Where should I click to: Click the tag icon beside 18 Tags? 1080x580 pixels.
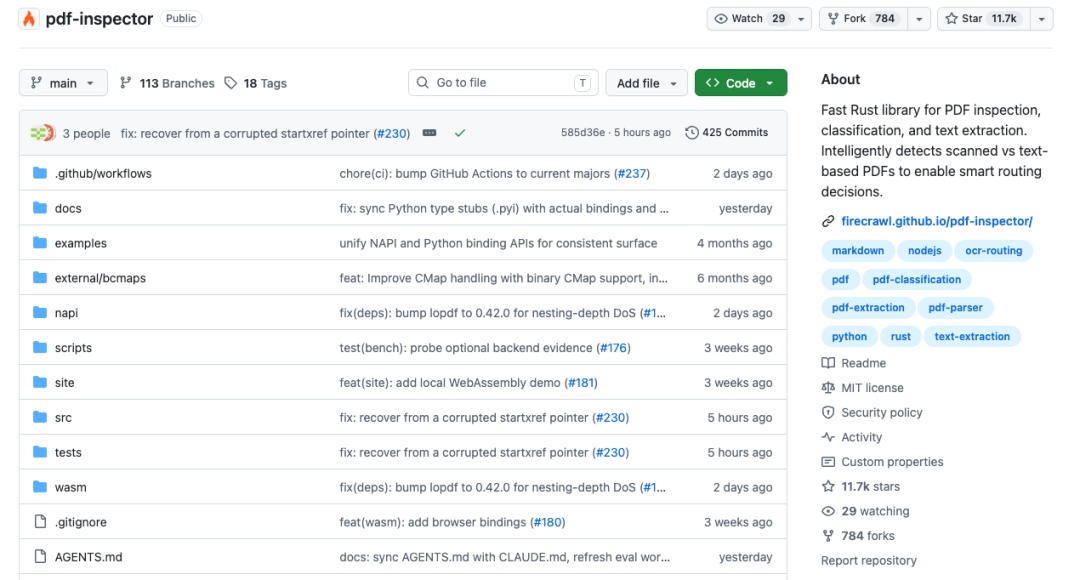click(x=231, y=83)
